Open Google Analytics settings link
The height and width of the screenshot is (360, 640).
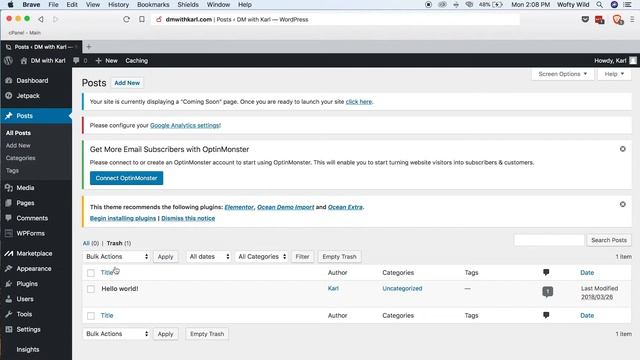184,125
